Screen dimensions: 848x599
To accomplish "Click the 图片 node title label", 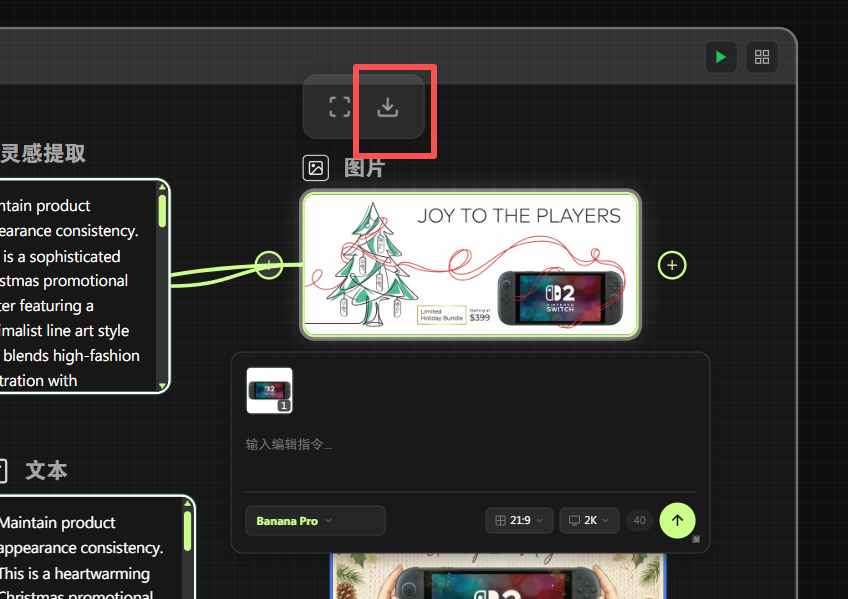I will tap(364, 168).
